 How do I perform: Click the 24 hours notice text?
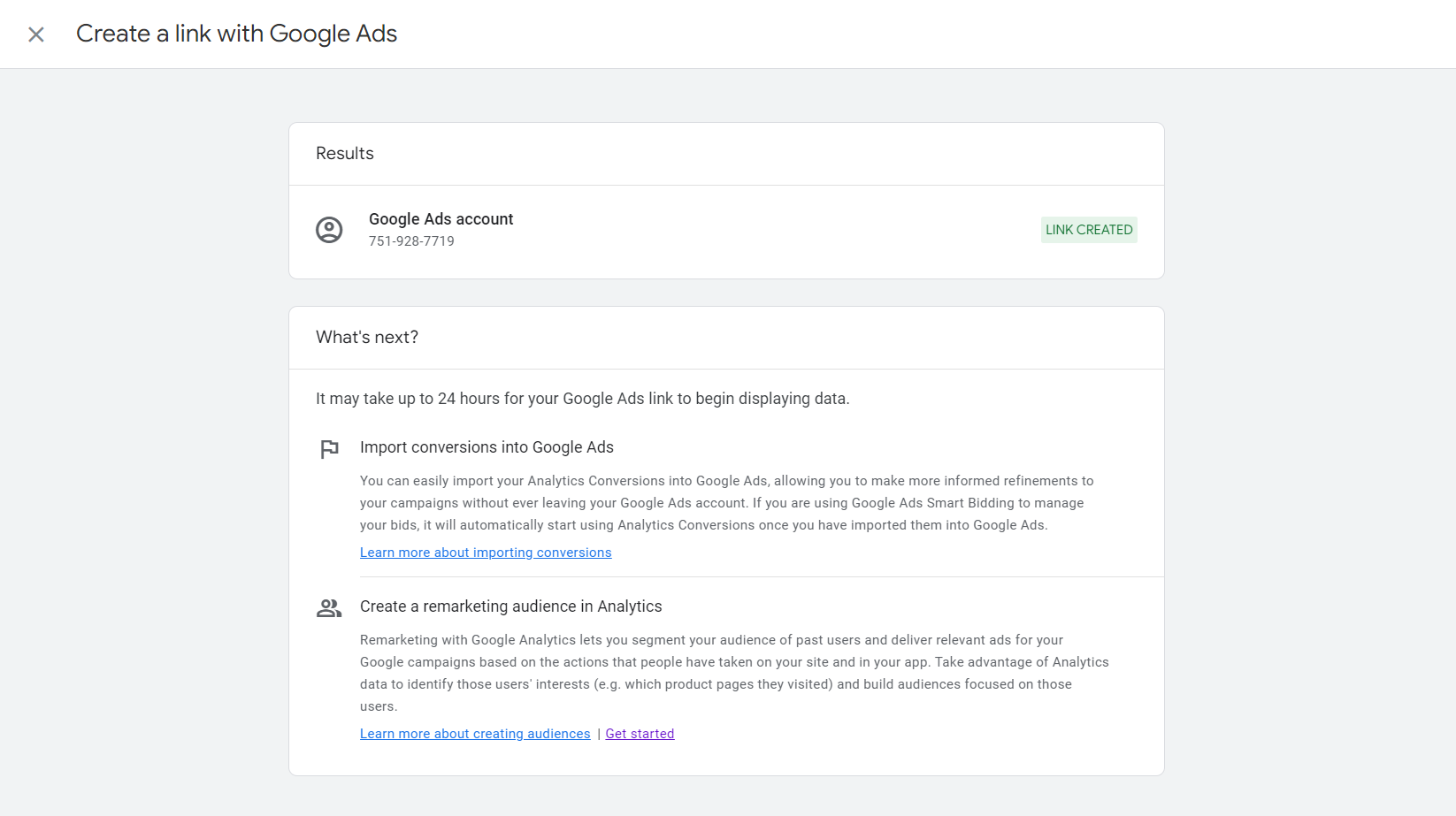coord(582,399)
